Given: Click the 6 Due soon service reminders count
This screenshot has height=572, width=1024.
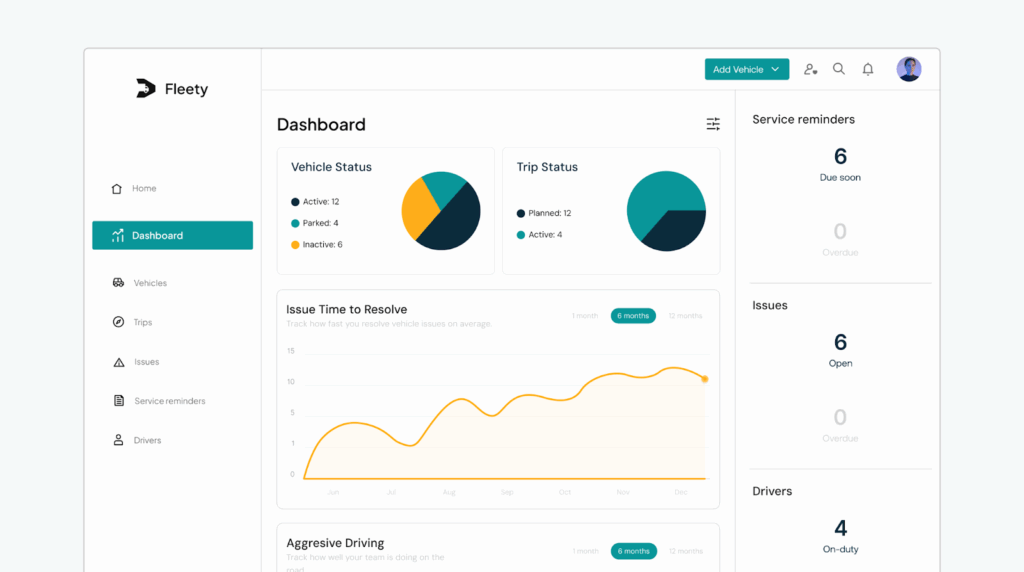Looking at the screenshot, I should coord(840,157).
